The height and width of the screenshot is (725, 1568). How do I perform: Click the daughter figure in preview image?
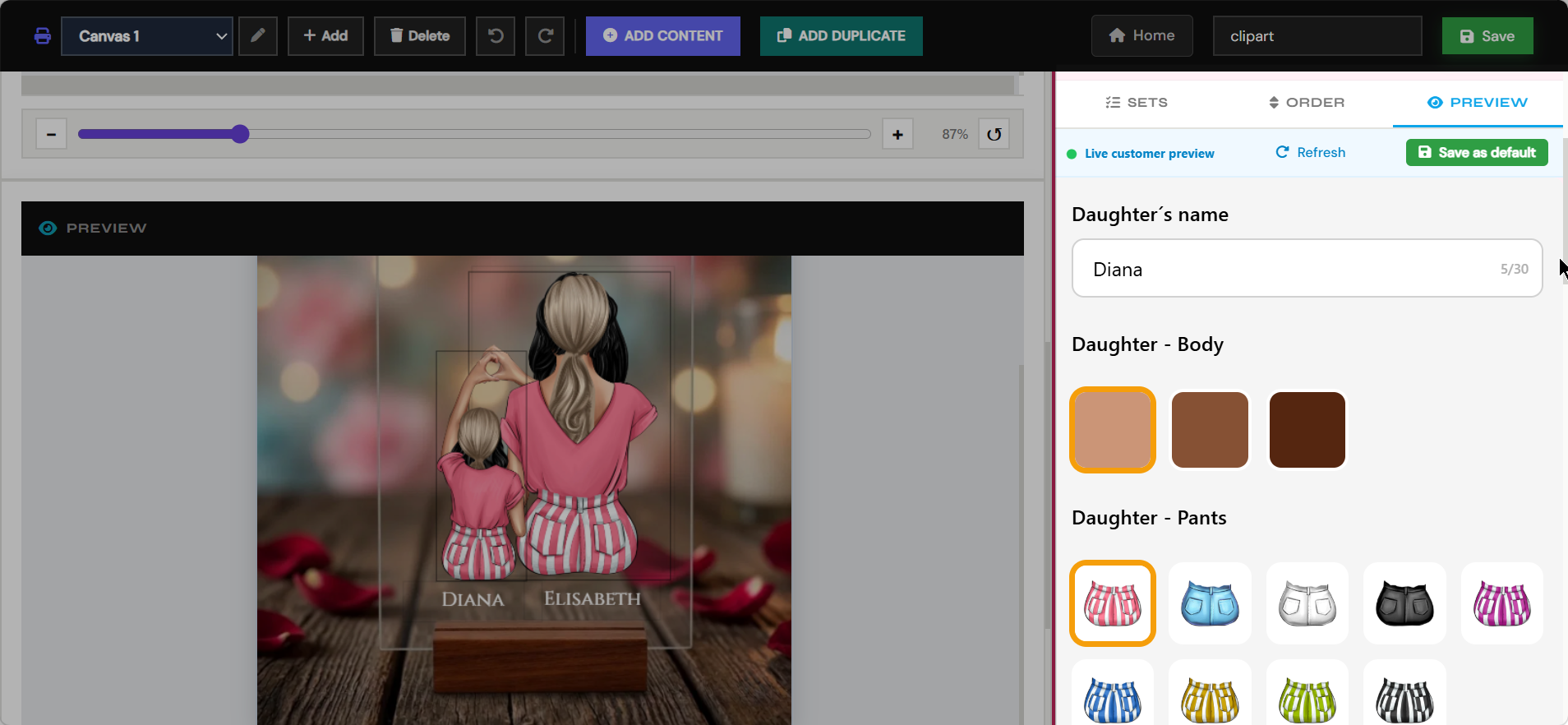coord(481,464)
